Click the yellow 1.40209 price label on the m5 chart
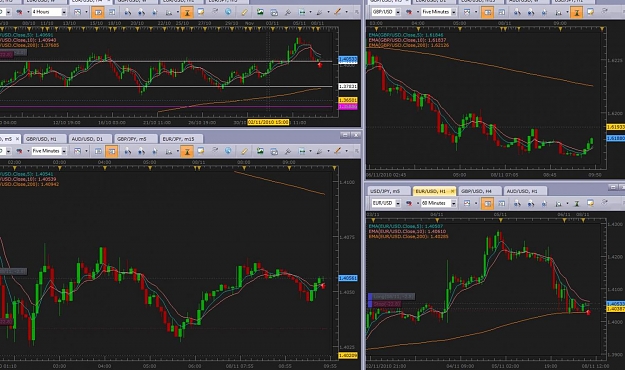The height and width of the screenshot is (370, 625). click(x=348, y=355)
